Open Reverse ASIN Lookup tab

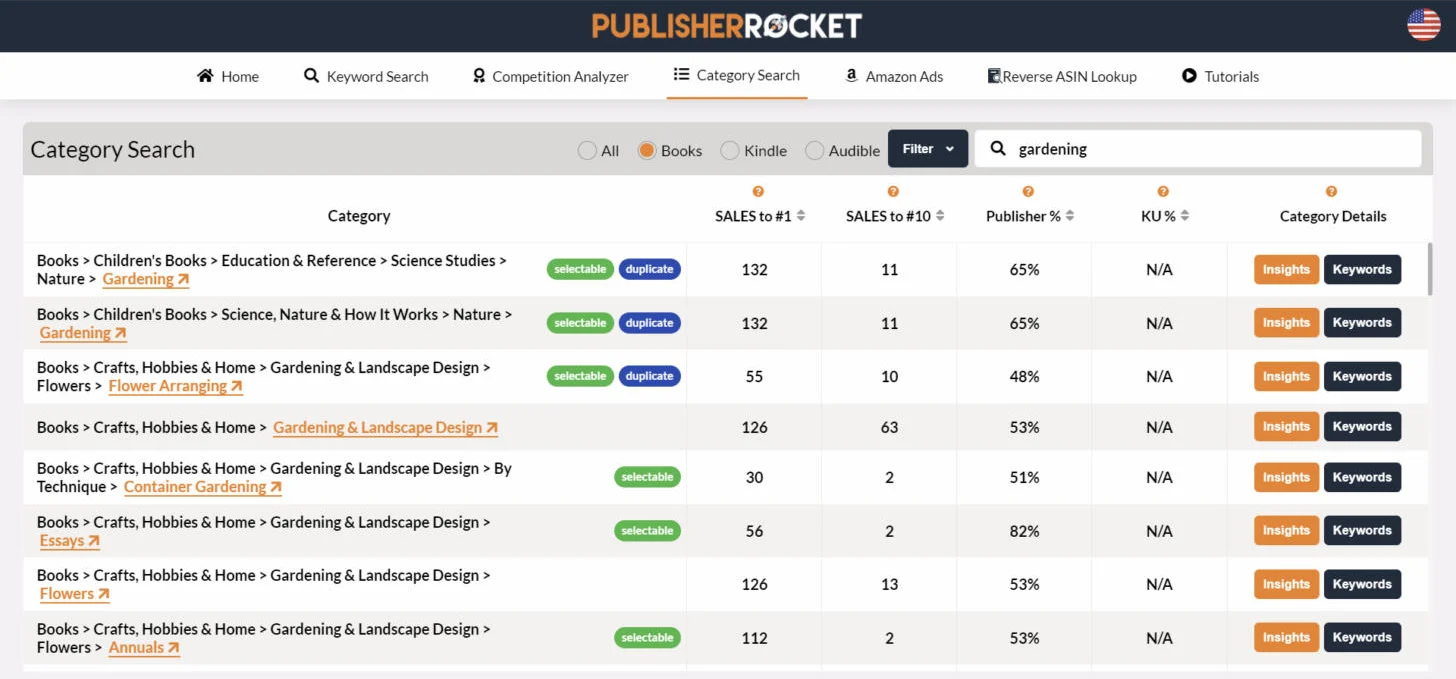[1062, 76]
